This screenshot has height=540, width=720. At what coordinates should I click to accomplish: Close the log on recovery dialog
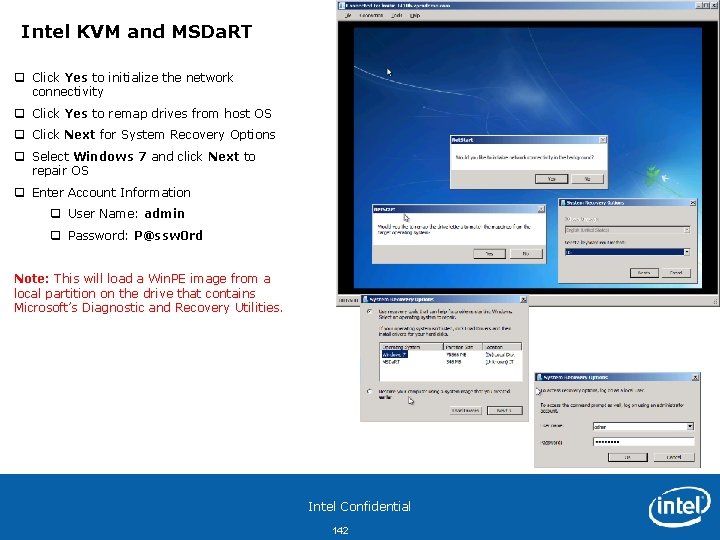tap(695, 377)
